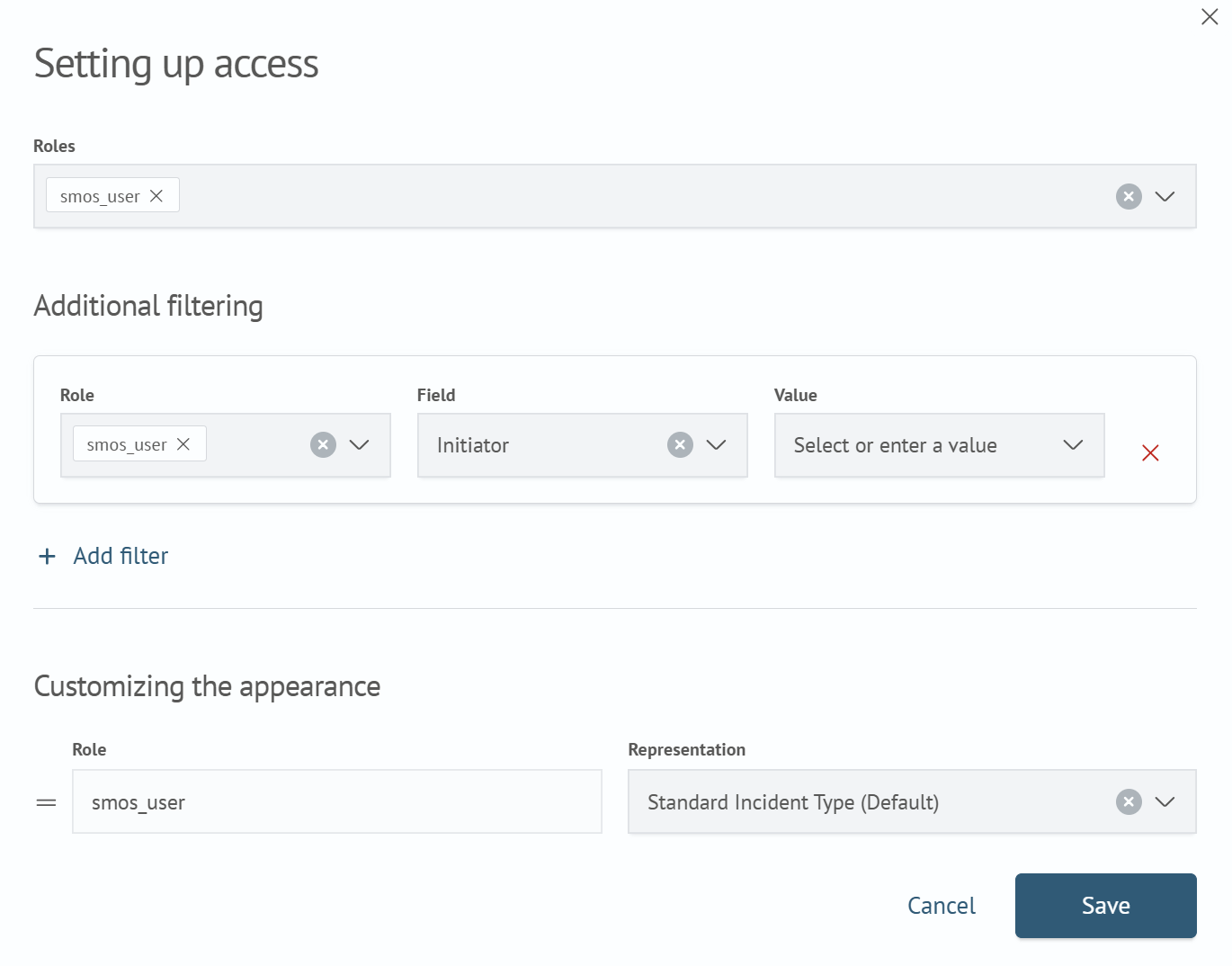Screen dimensions: 1232x966
Task: Click the Customizing the appearance heading
Action: coord(207,686)
